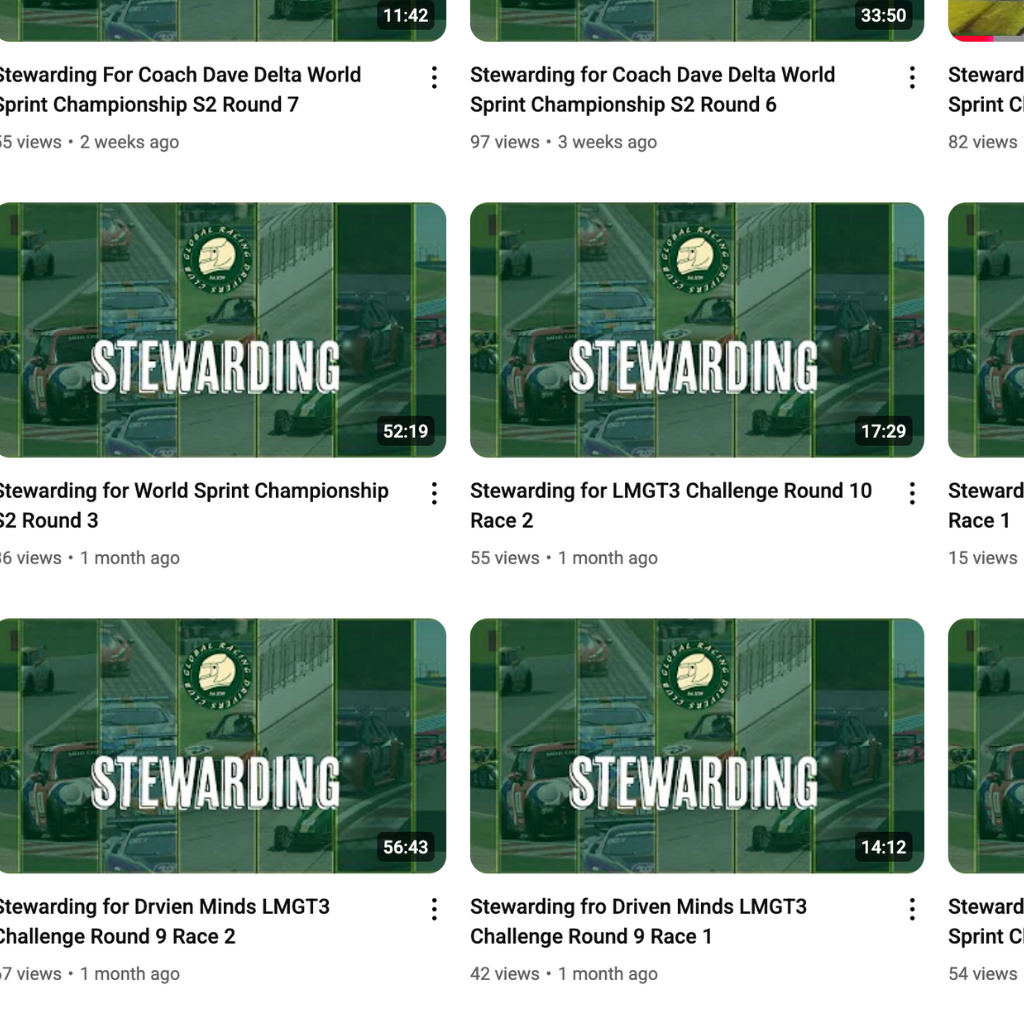This screenshot has width=1024, height=1024.
Task: Show more actions for Drvien Minds Round 9 Race 2
Action: 434,909
